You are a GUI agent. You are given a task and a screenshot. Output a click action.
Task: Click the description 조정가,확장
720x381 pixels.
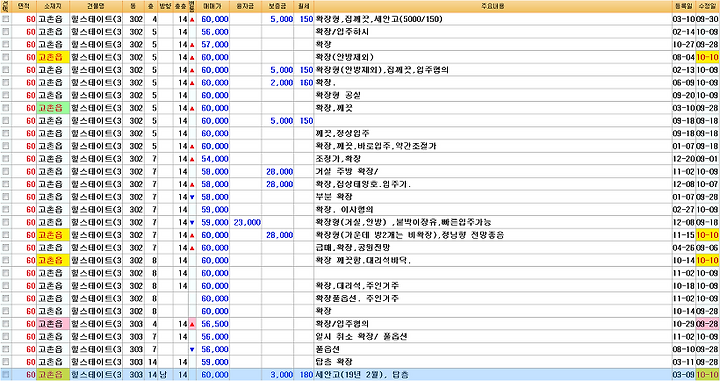pyautogui.click(x=338, y=159)
